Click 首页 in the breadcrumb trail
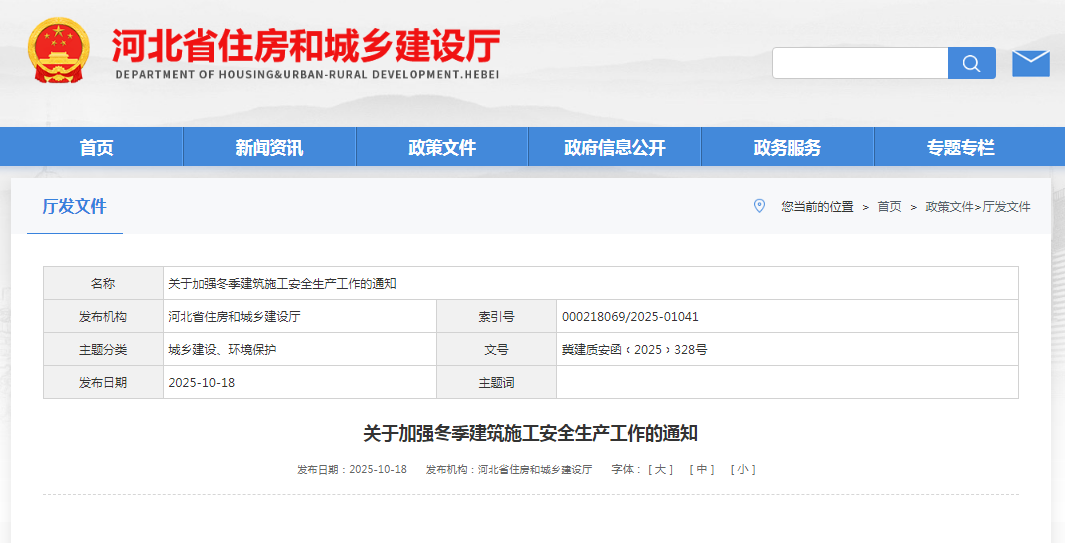The height and width of the screenshot is (543, 1065). tap(889, 207)
